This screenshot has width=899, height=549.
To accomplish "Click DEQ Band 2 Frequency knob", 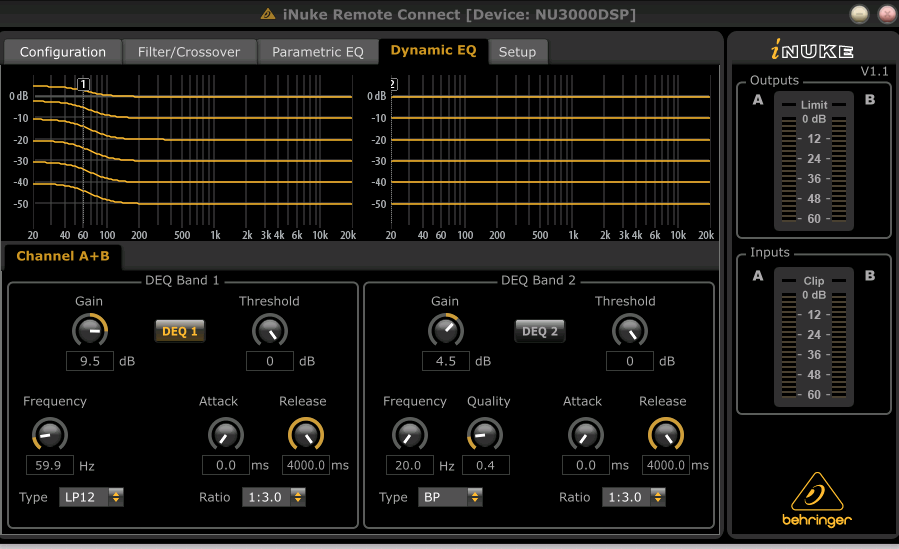I will pos(410,434).
